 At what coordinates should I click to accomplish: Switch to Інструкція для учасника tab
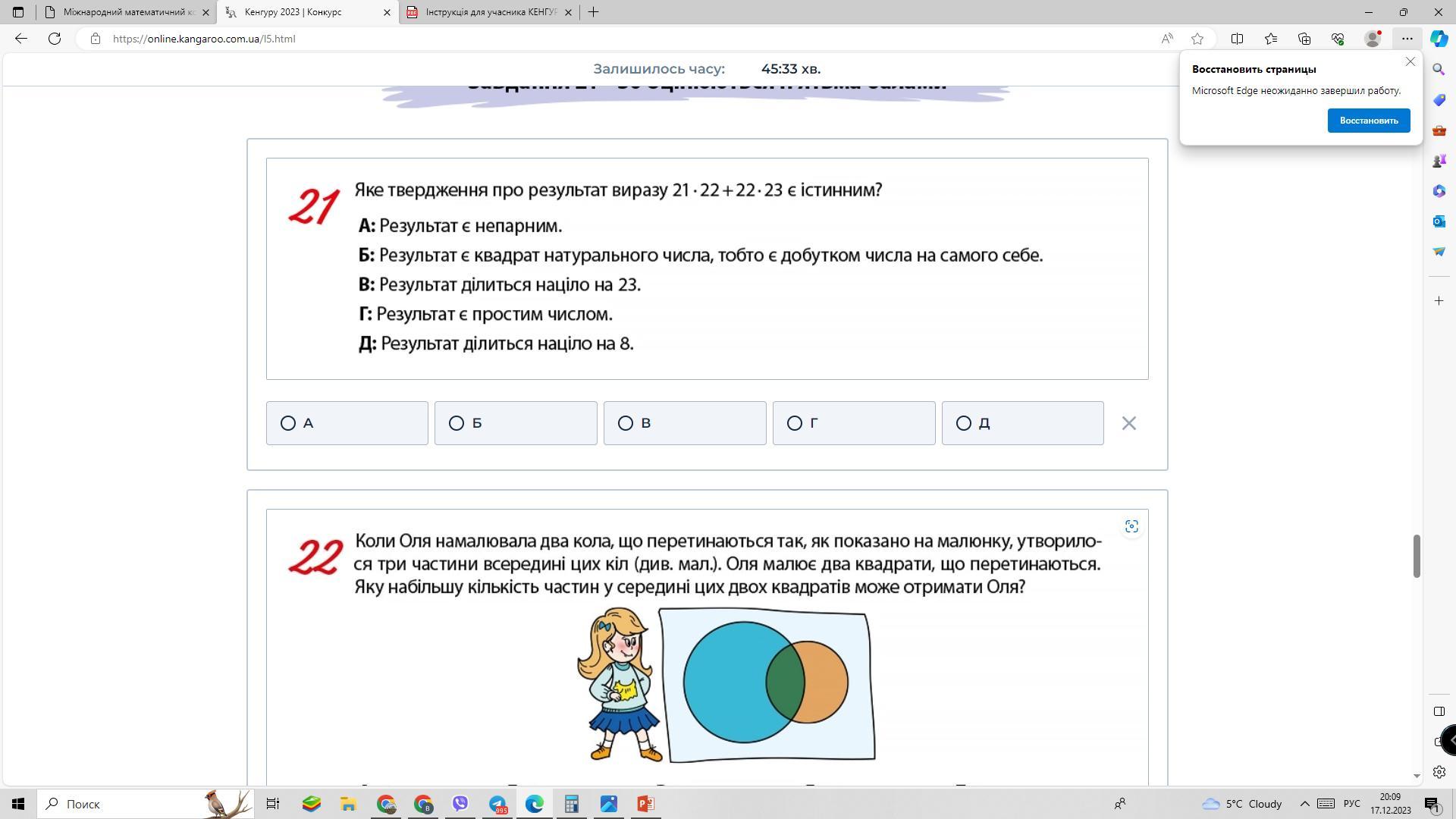491,12
